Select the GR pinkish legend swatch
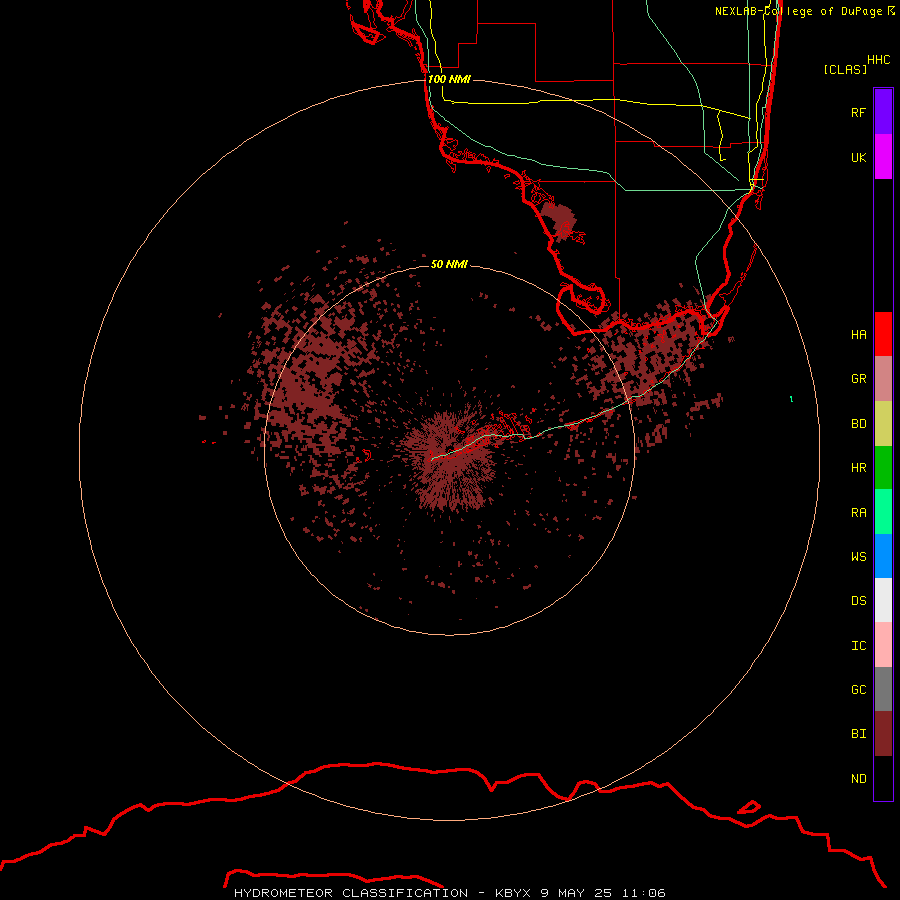The height and width of the screenshot is (900, 900). (883, 379)
